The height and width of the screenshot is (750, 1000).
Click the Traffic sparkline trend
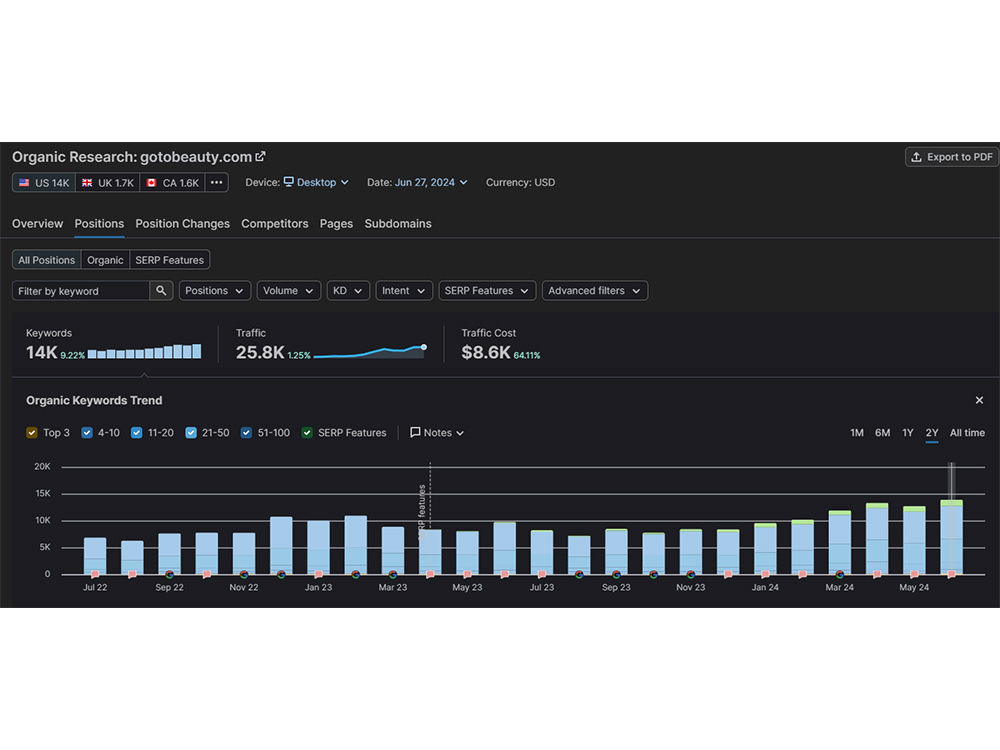click(x=370, y=351)
